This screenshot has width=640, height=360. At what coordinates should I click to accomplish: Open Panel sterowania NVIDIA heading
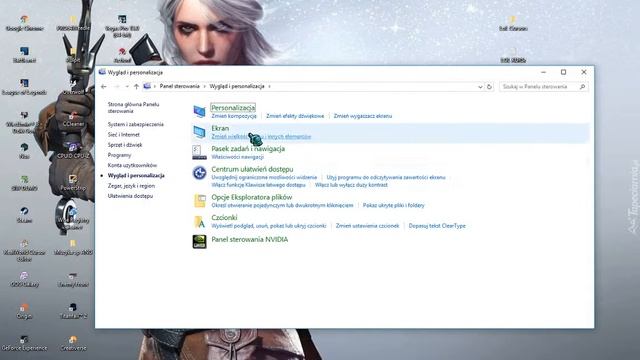pyautogui.click(x=249, y=239)
